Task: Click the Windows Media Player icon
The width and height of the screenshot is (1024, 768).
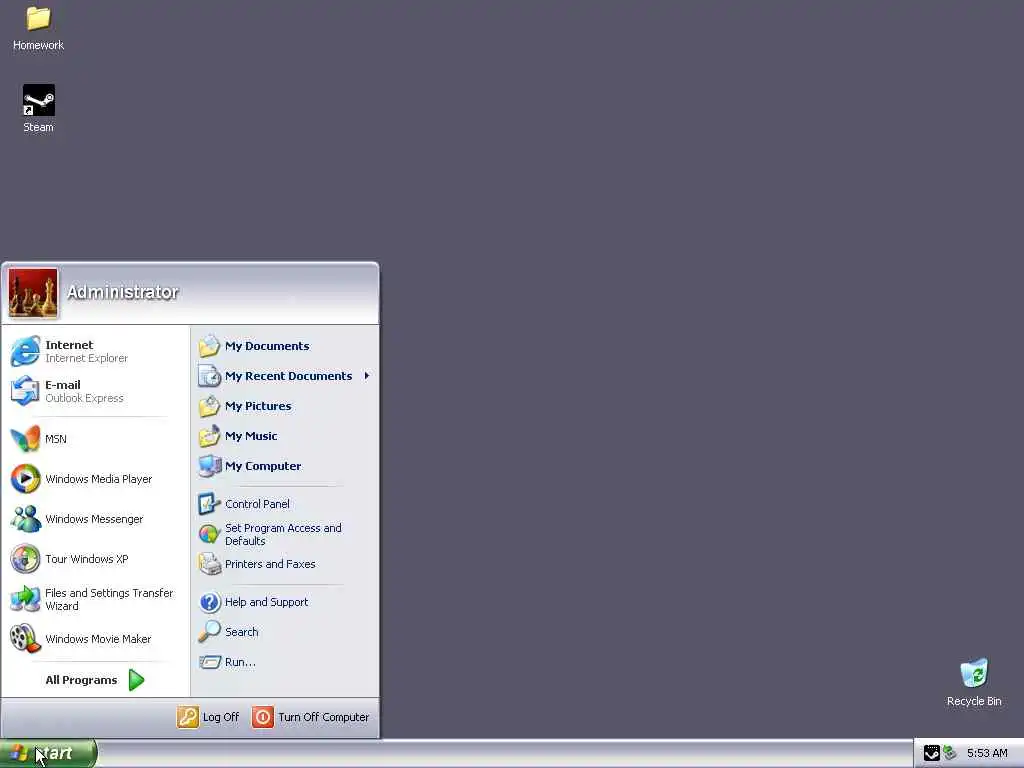Action: click(25, 479)
